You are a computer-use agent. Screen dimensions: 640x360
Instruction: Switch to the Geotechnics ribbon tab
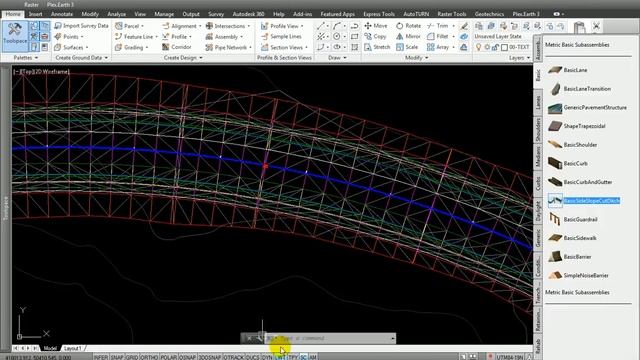pyautogui.click(x=489, y=14)
